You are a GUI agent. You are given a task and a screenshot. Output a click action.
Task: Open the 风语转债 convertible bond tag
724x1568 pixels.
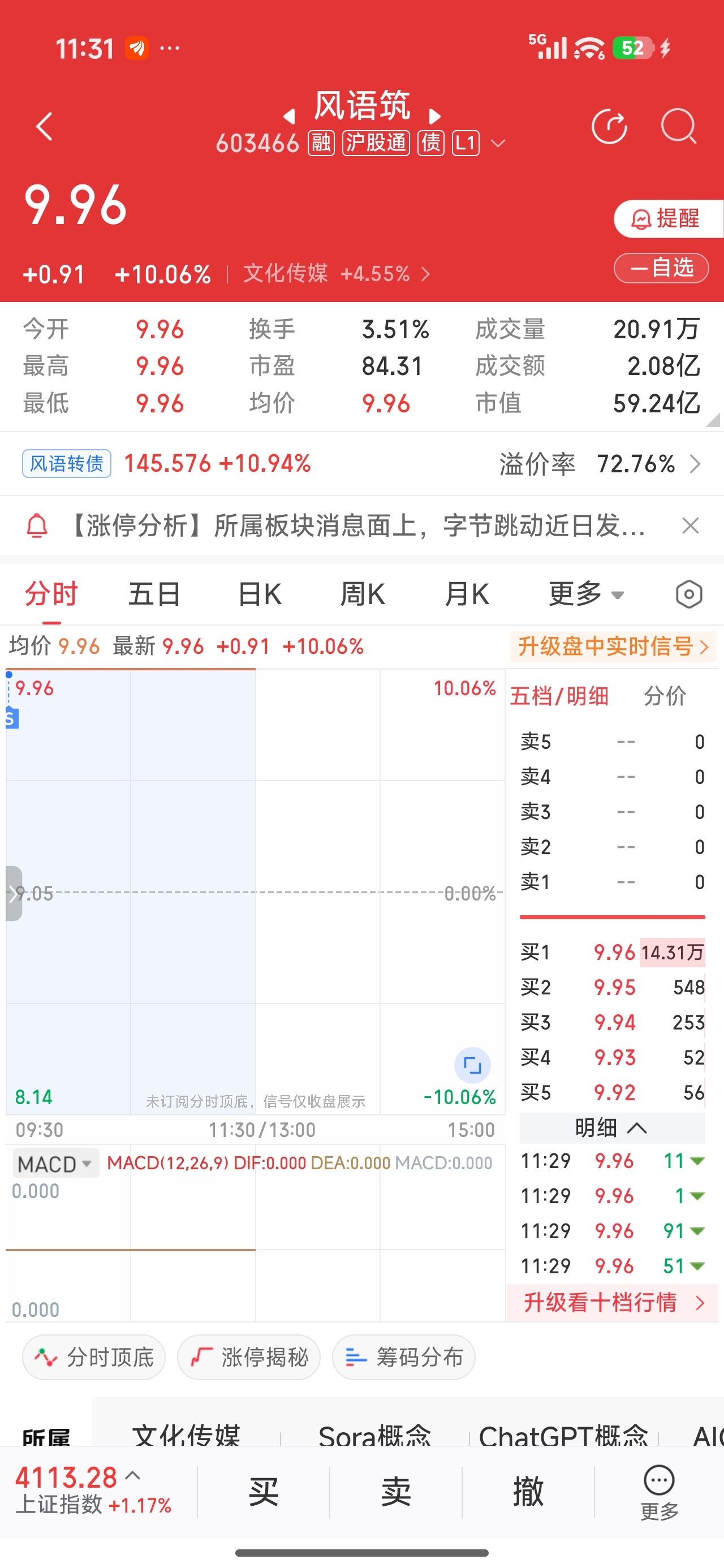coord(67,464)
